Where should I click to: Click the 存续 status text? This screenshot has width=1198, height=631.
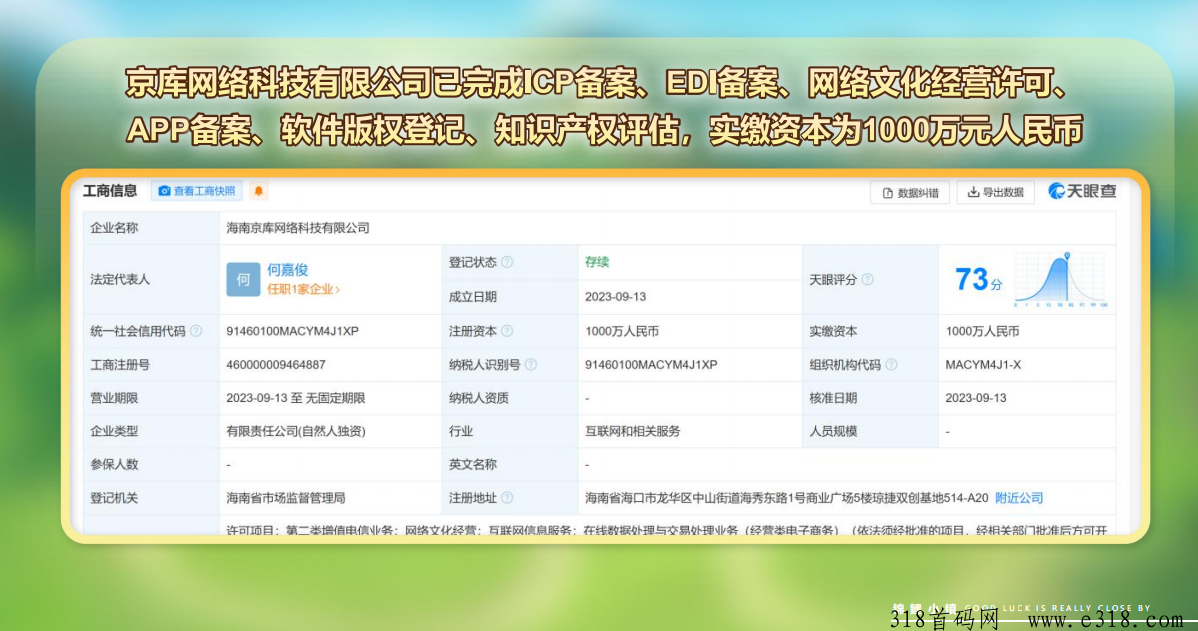pos(597,262)
